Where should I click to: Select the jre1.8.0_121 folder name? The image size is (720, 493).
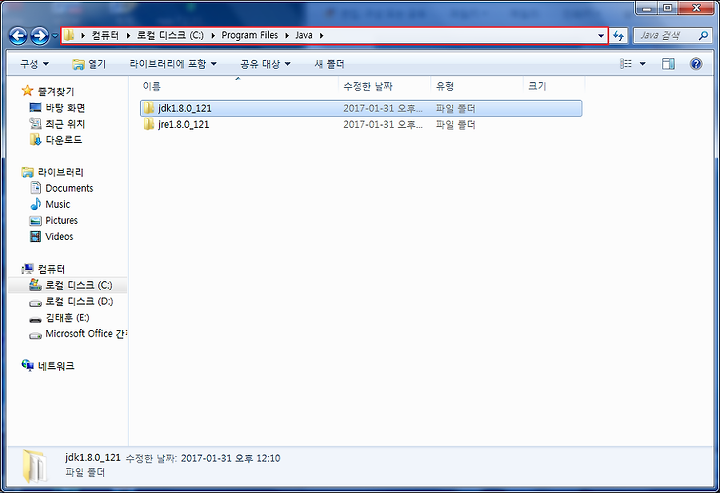click(183, 124)
